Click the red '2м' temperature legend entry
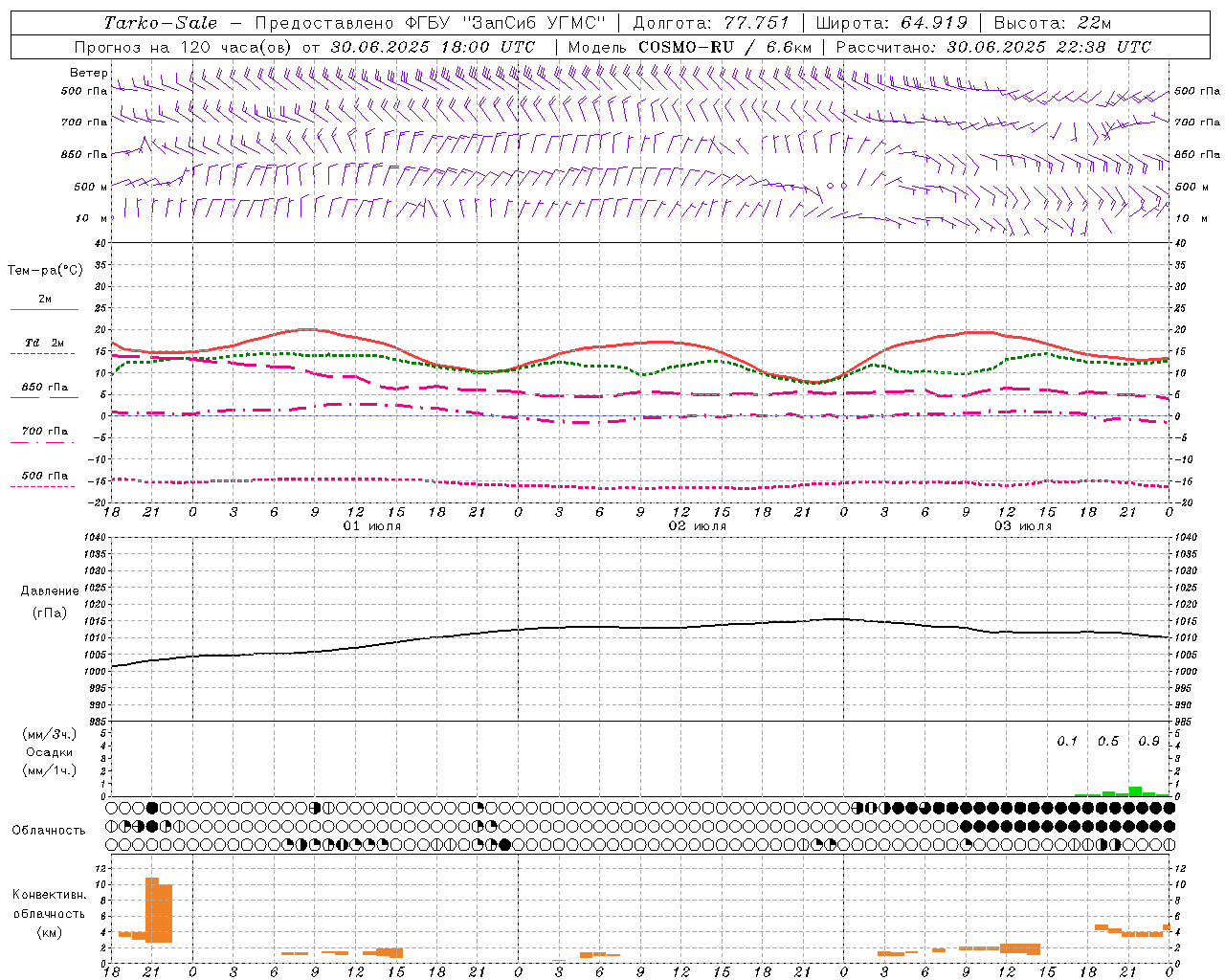The height and width of the screenshot is (980, 1225). point(45,300)
